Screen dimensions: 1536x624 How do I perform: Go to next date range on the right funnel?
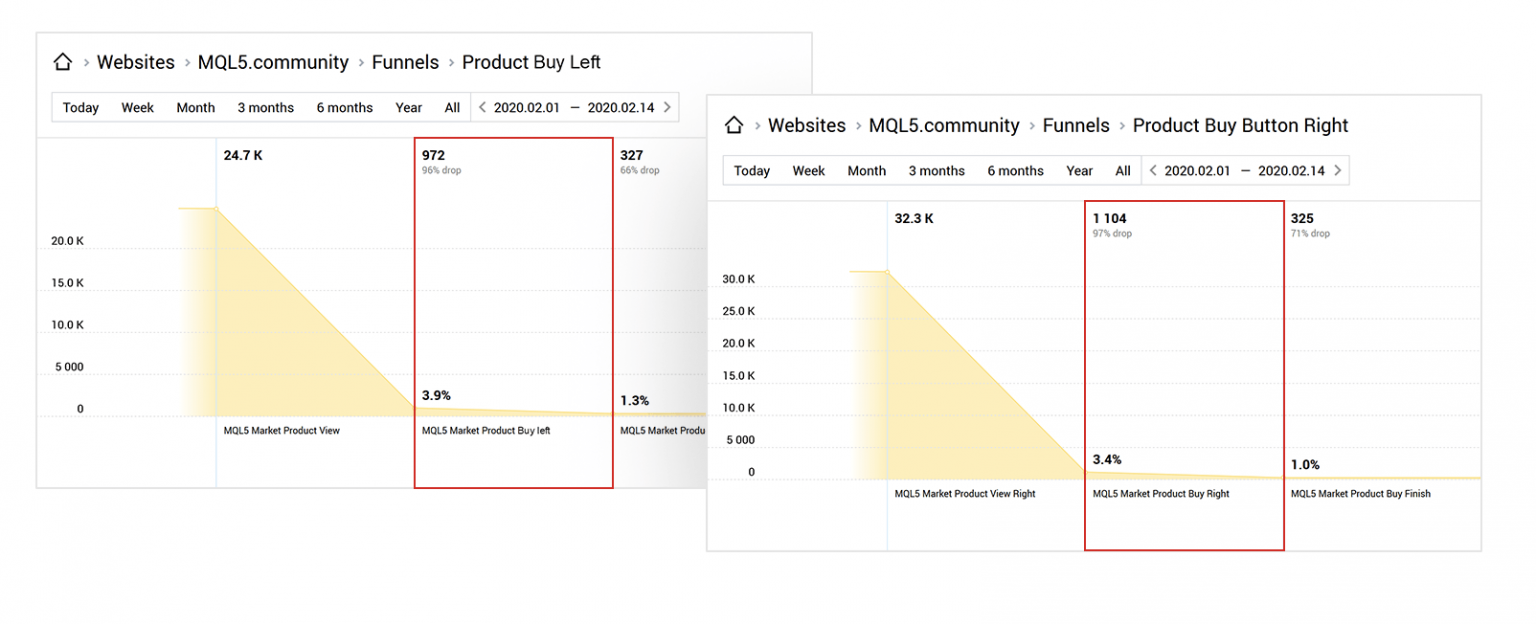(x=1338, y=170)
